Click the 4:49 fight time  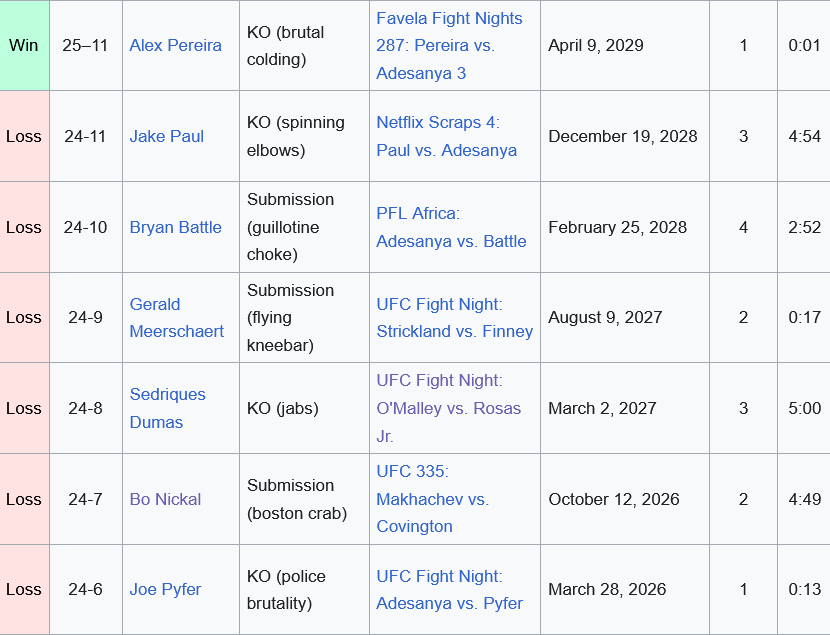804,500
